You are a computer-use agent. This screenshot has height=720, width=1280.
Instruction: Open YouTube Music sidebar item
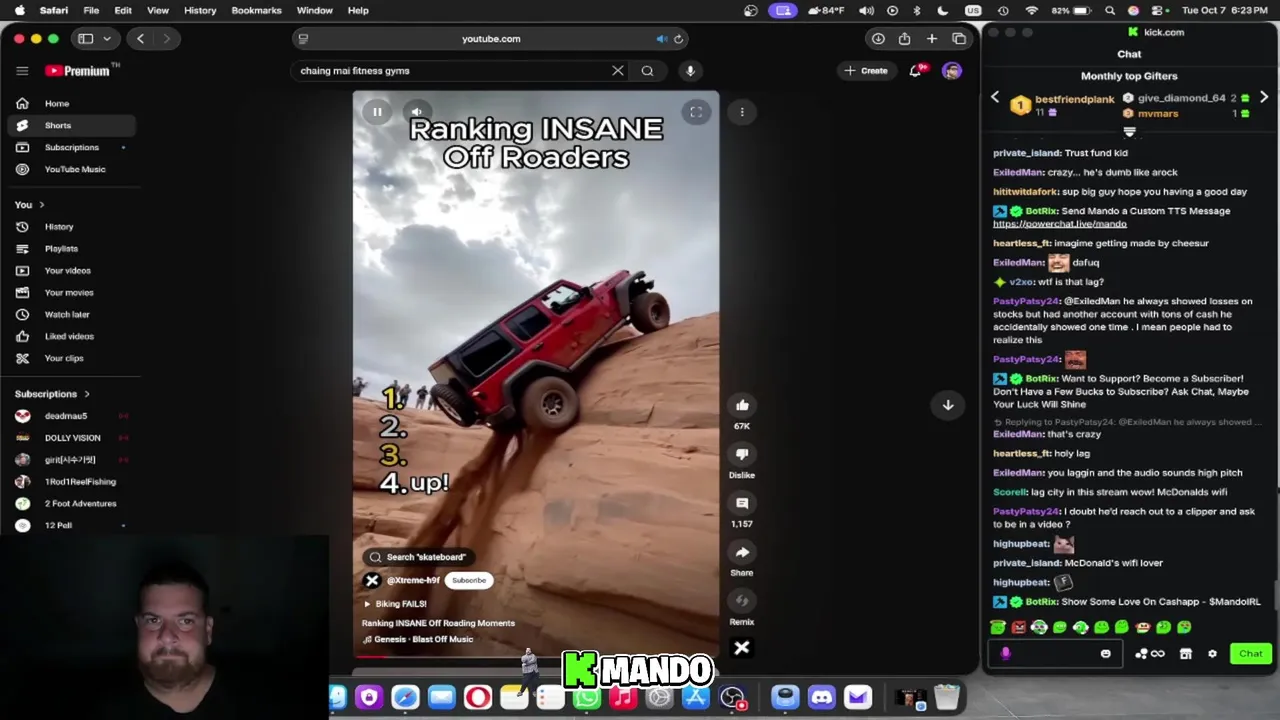pyautogui.click(x=70, y=170)
